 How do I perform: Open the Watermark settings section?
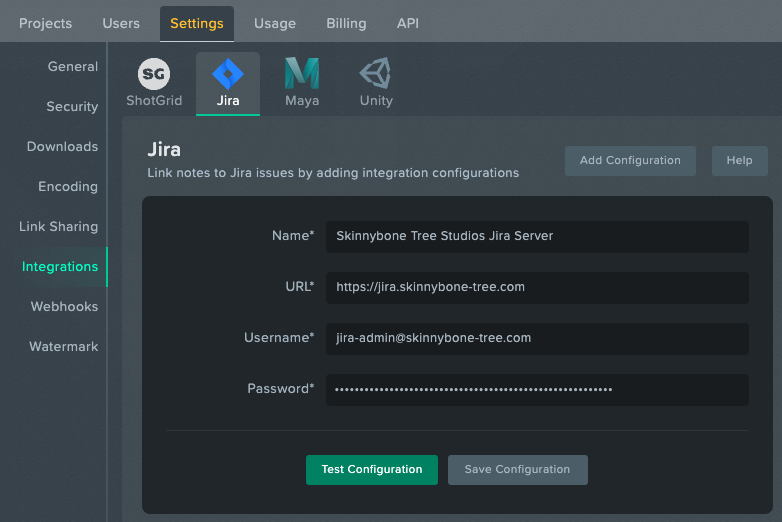(63, 347)
